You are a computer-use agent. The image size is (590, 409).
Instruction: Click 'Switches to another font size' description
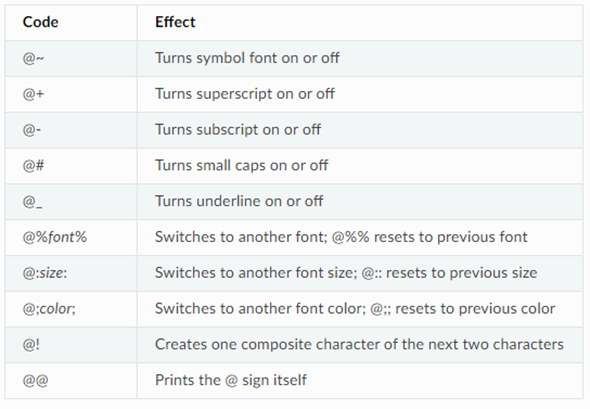(346, 273)
